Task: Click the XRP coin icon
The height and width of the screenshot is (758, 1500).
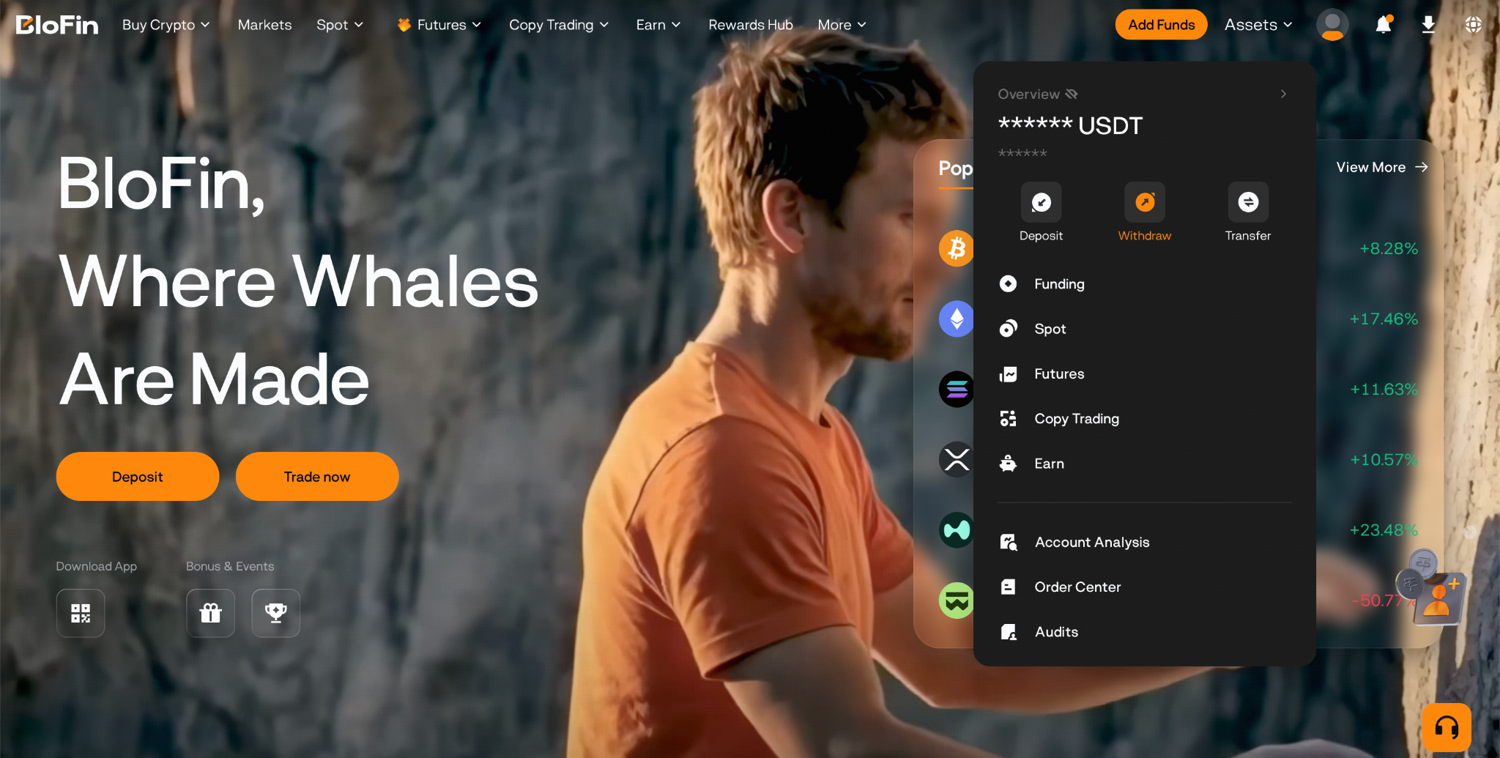Action: coord(956,459)
